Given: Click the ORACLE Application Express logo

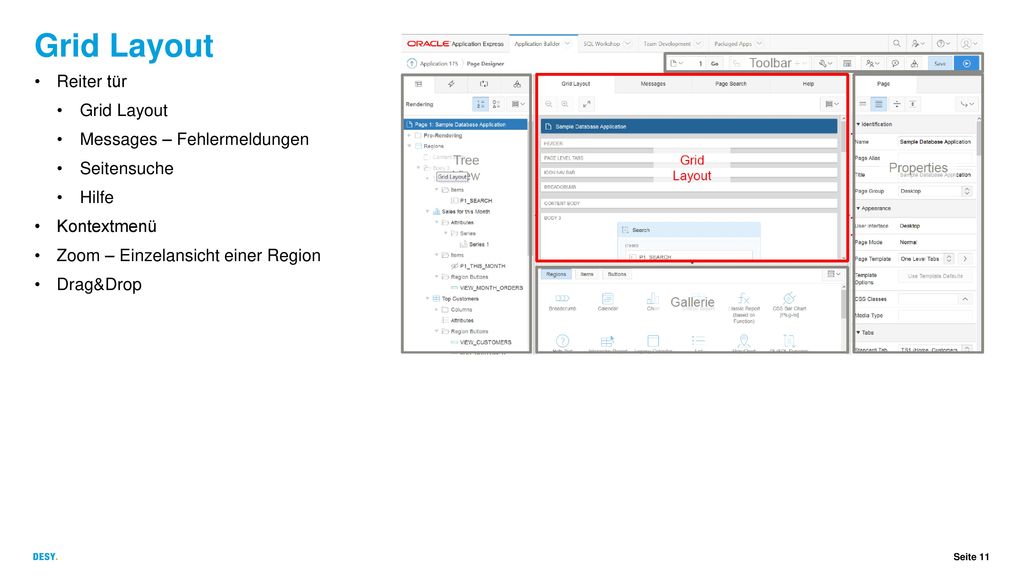Looking at the screenshot, I should tap(455, 44).
